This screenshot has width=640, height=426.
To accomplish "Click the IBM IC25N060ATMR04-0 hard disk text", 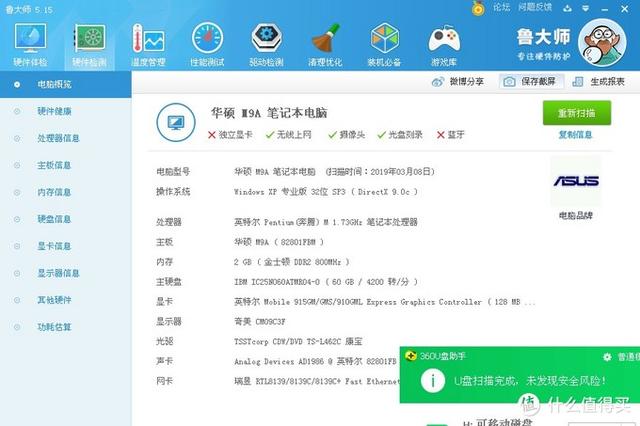I will point(326,282).
